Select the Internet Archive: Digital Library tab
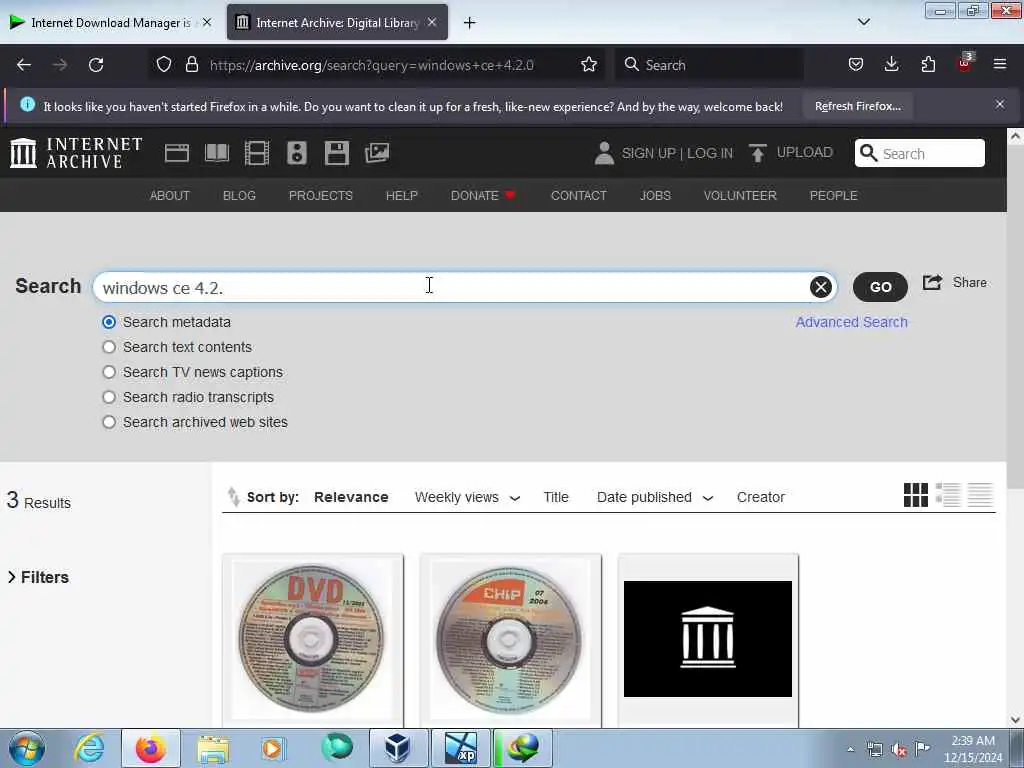 tap(337, 23)
